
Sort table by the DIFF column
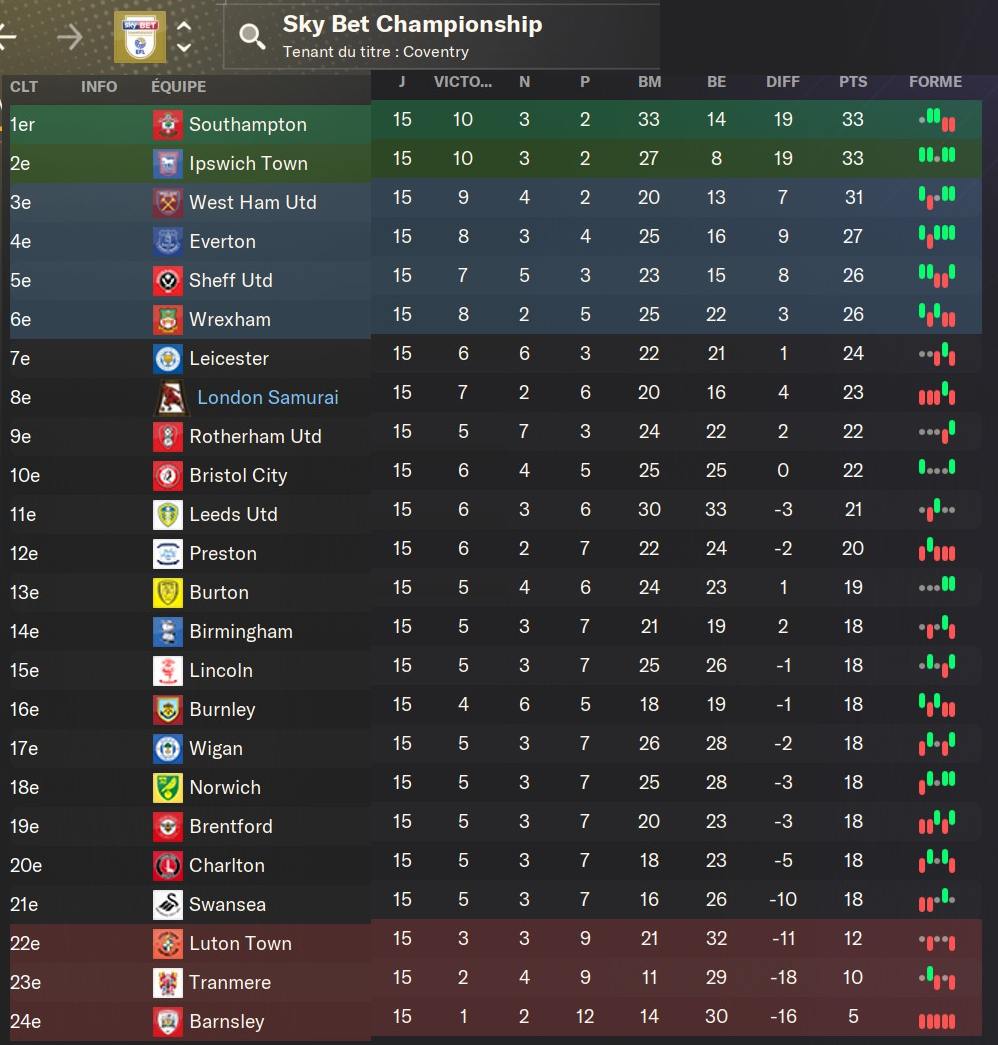pos(782,82)
